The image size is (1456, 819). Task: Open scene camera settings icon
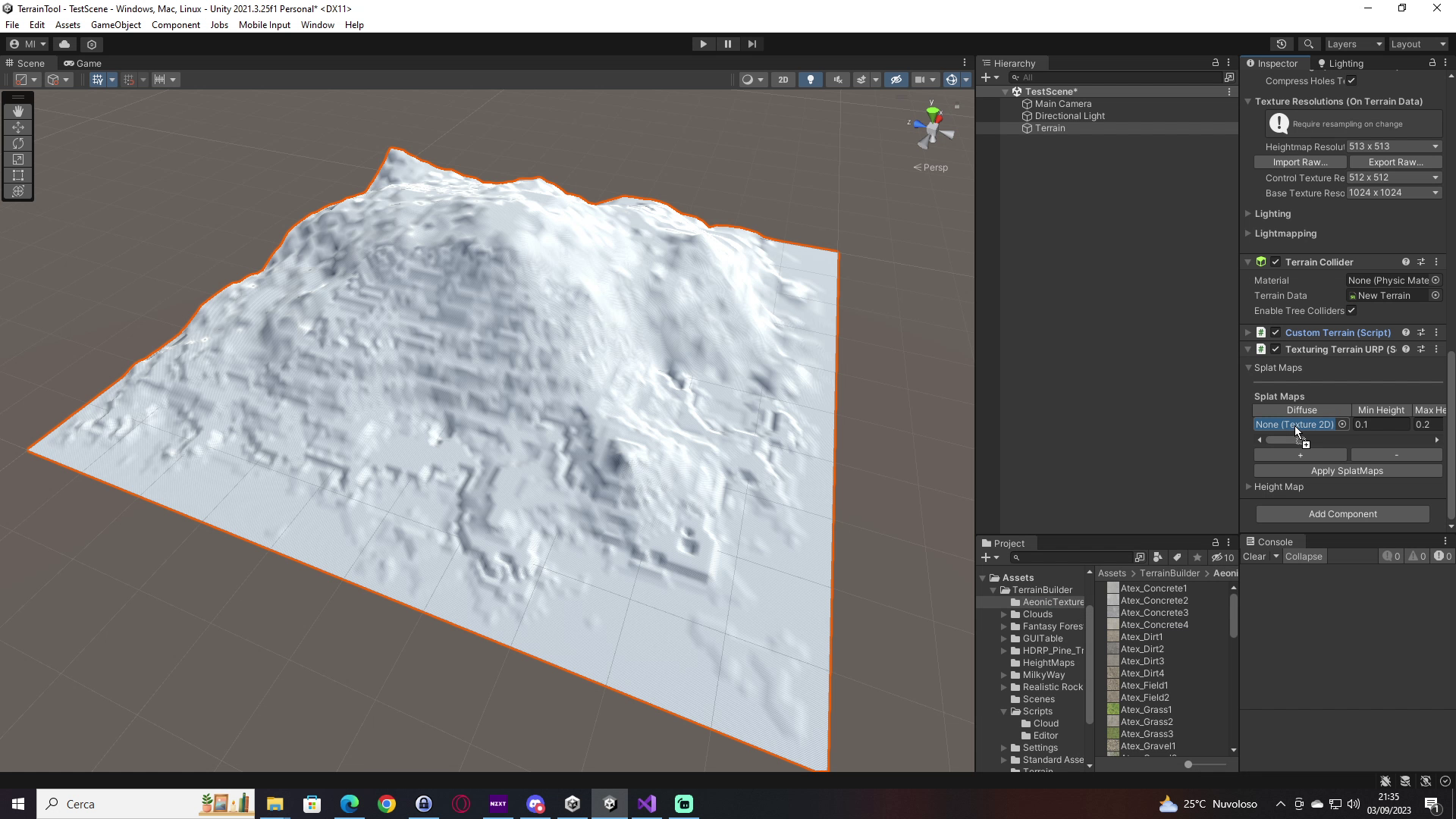(x=919, y=80)
